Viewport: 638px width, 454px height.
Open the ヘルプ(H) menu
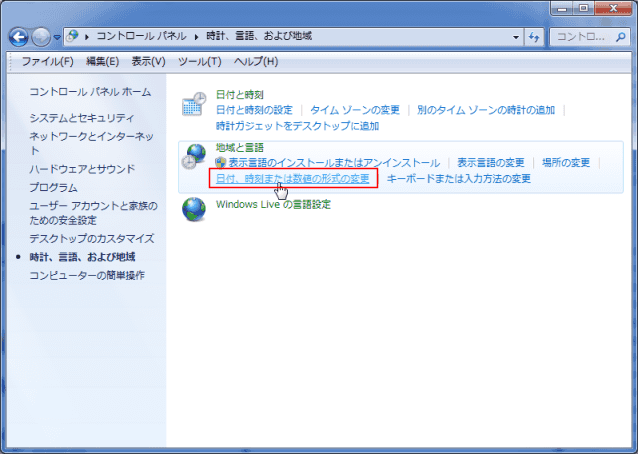(x=256, y=61)
